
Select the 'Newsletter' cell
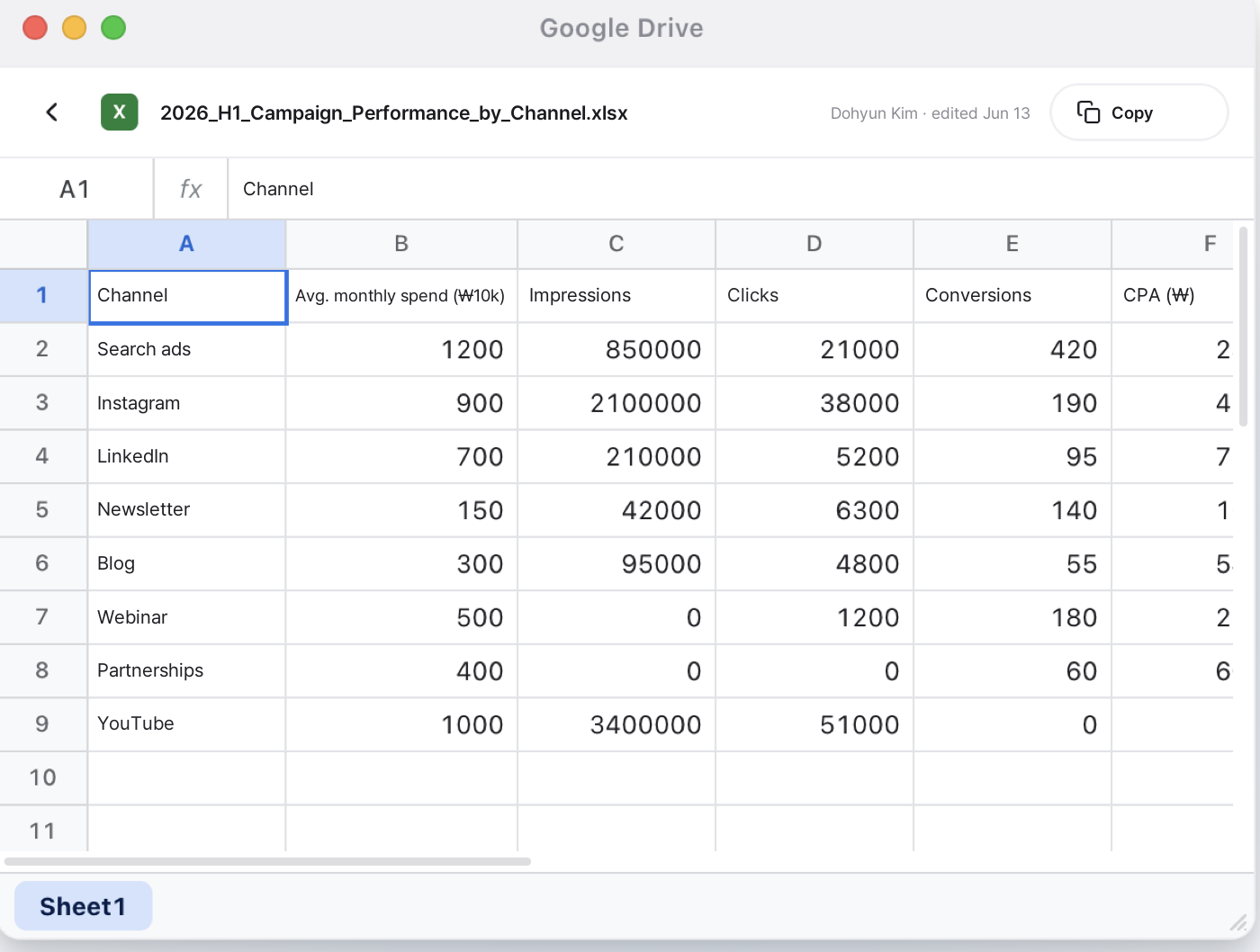pos(186,510)
